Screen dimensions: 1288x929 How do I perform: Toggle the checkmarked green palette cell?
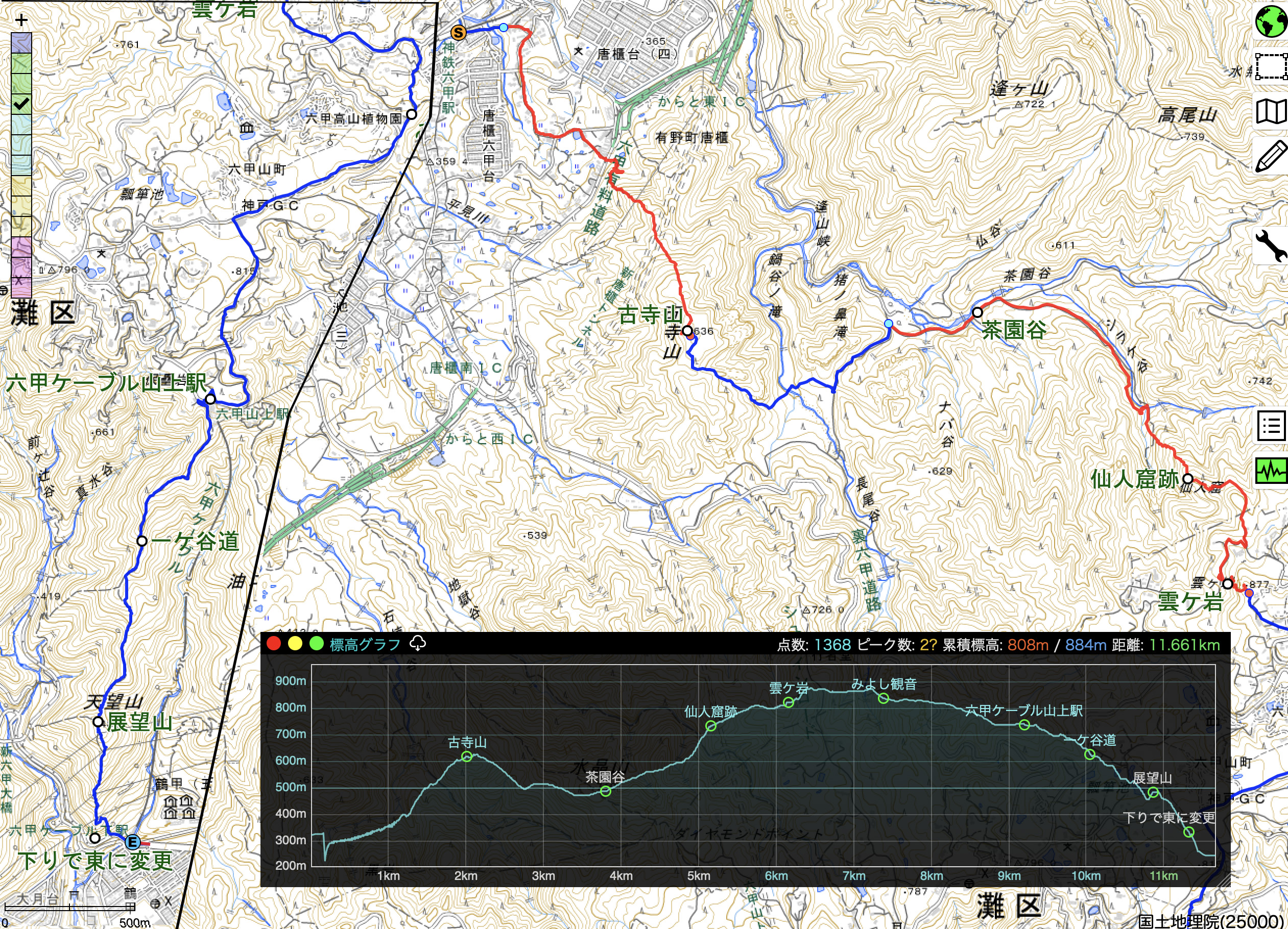tap(21, 104)
